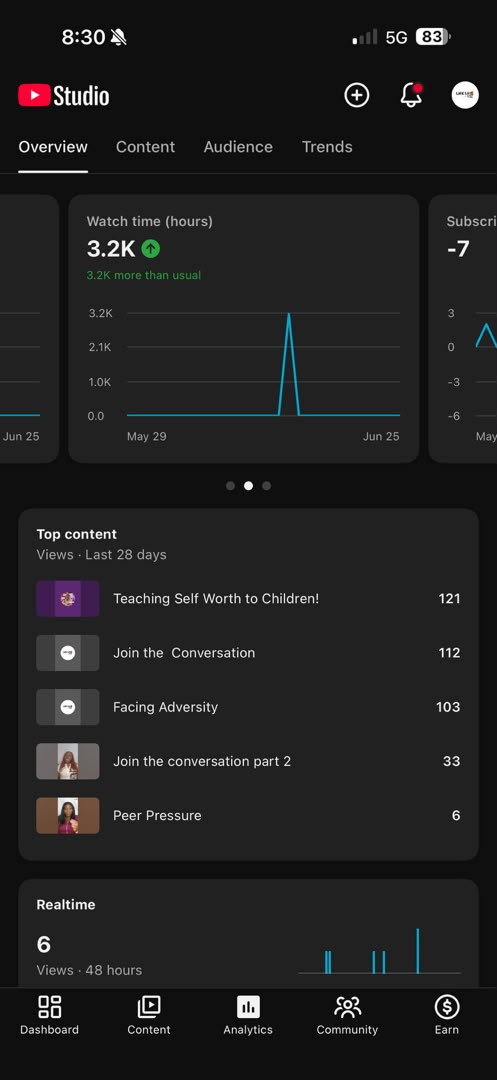
Task: Open the channel profile avatar
Action: coord(465,95)
